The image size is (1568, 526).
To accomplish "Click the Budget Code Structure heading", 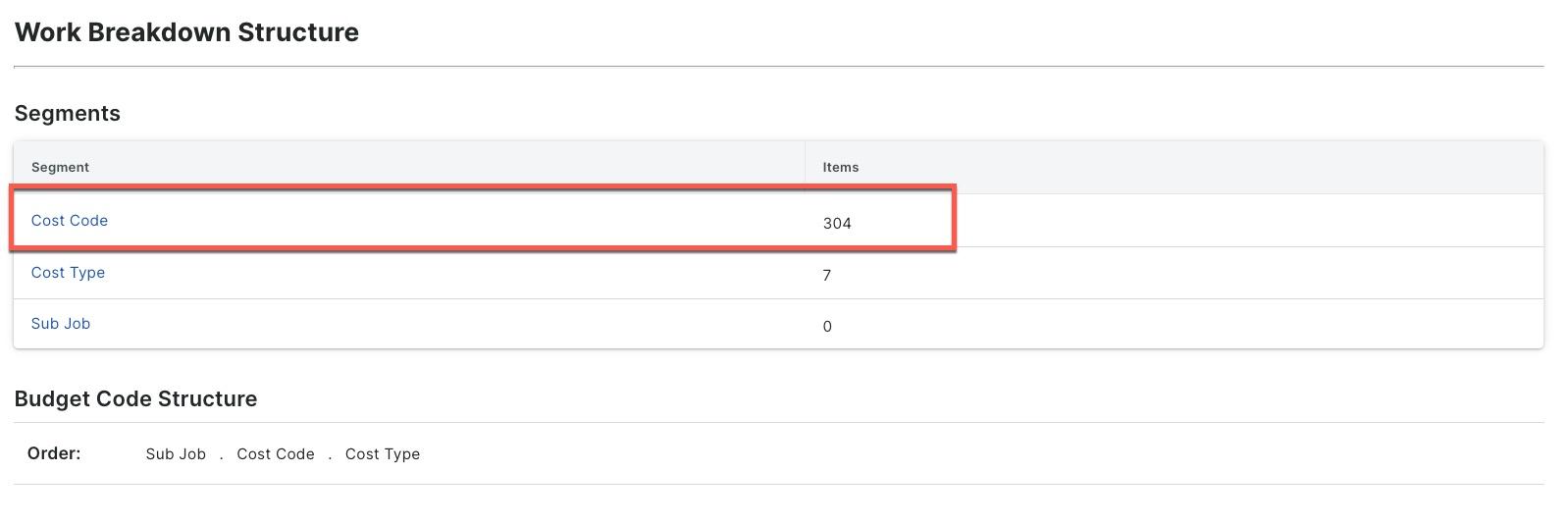I will 135,399.
